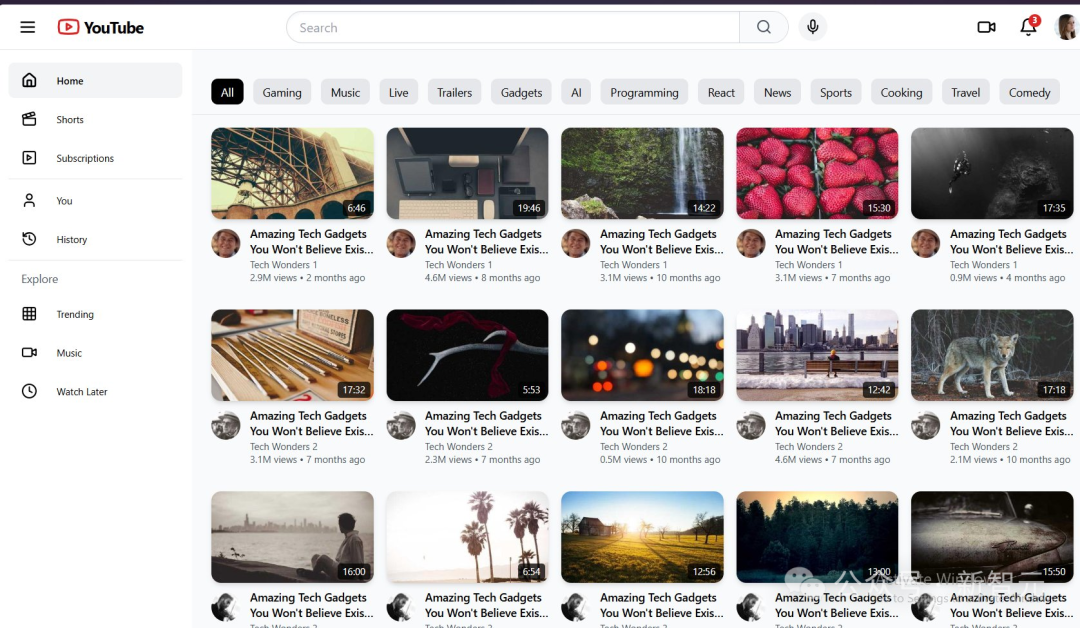Open Watch Later in sidebar

tap(81, 392)
